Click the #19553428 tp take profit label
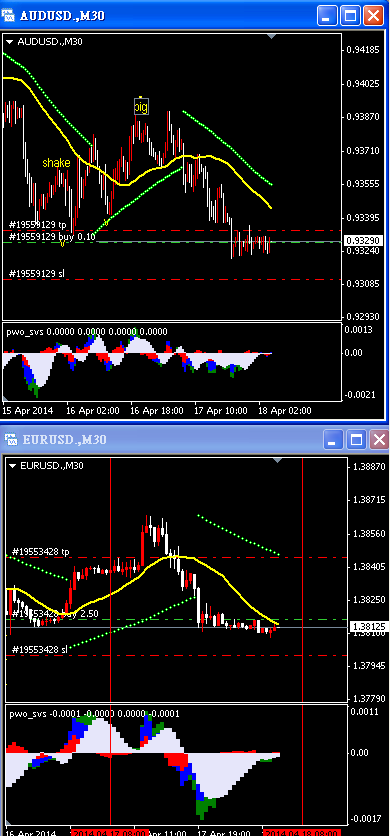 coord(41,551)
